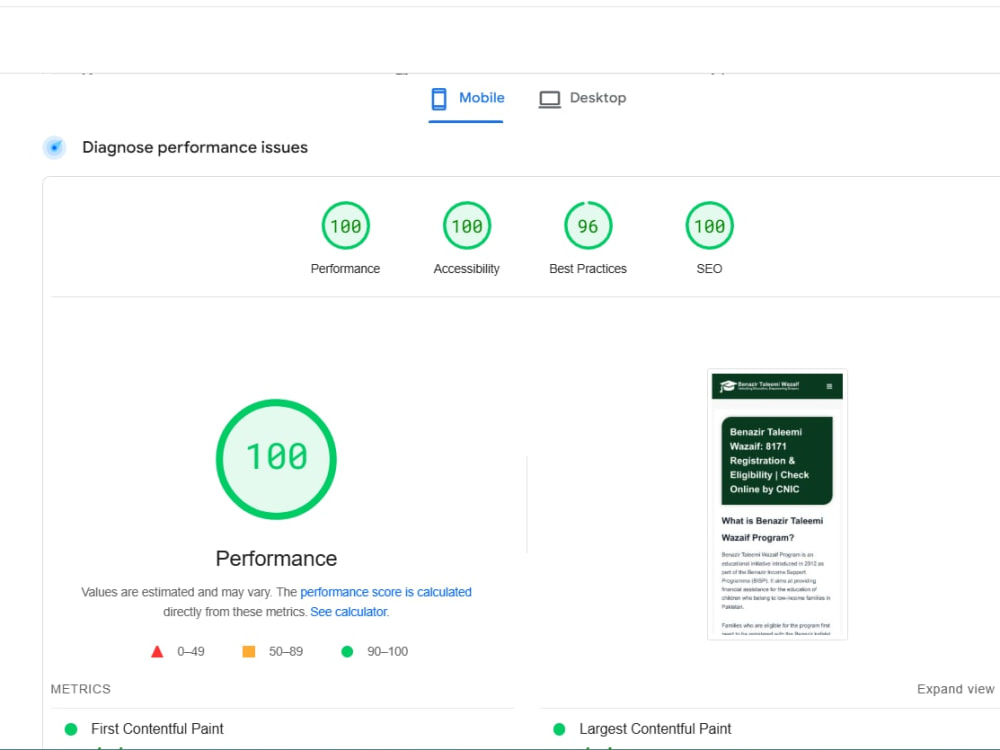Click green status dot beside First Contentful Paint
The image size is (1000, 750).
tap(71, 729)
